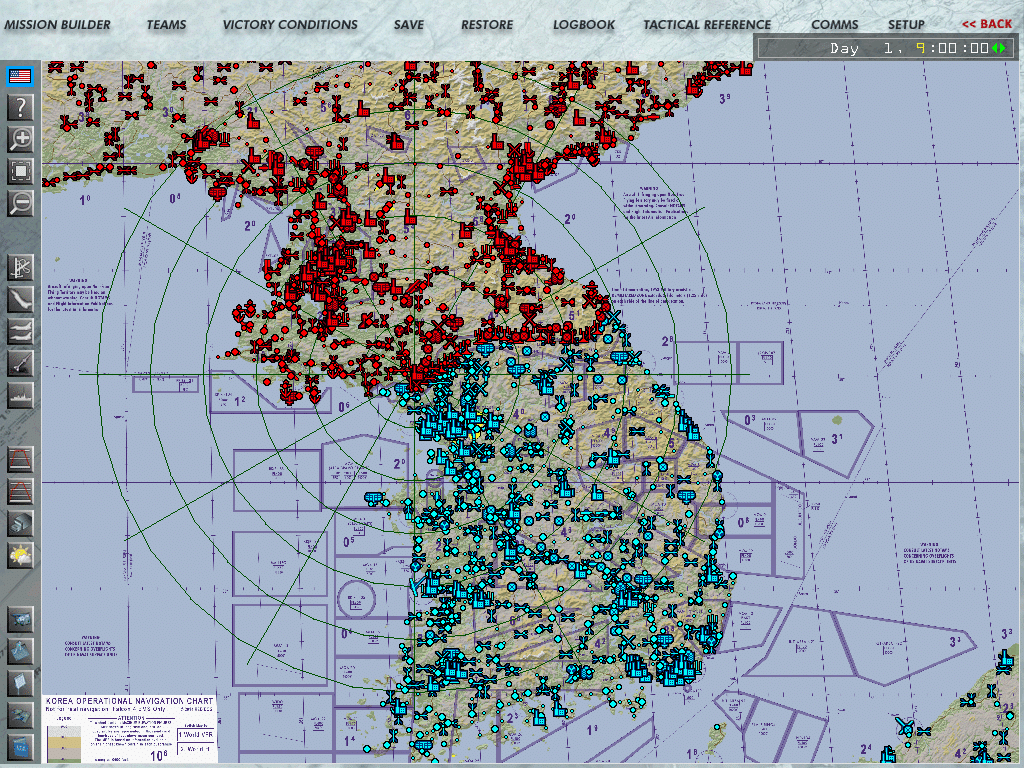Select the signboard on post icon
Screen dimensions: 1024x768
pyautogui.click(x=20, y=683)
